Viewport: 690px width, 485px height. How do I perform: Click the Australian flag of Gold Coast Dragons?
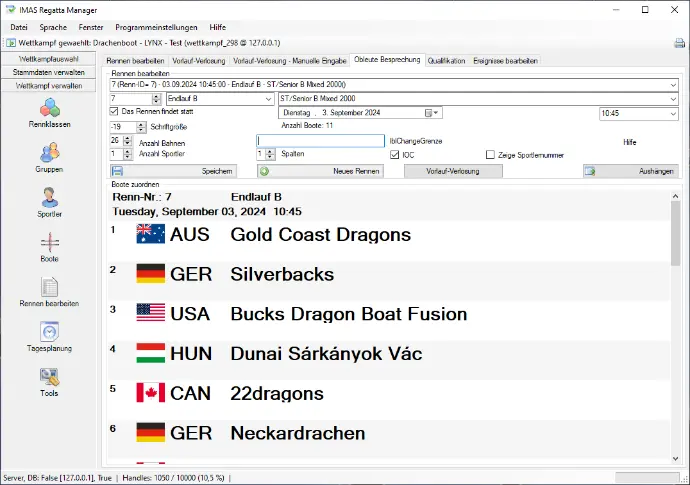click(x=150, y=234)
